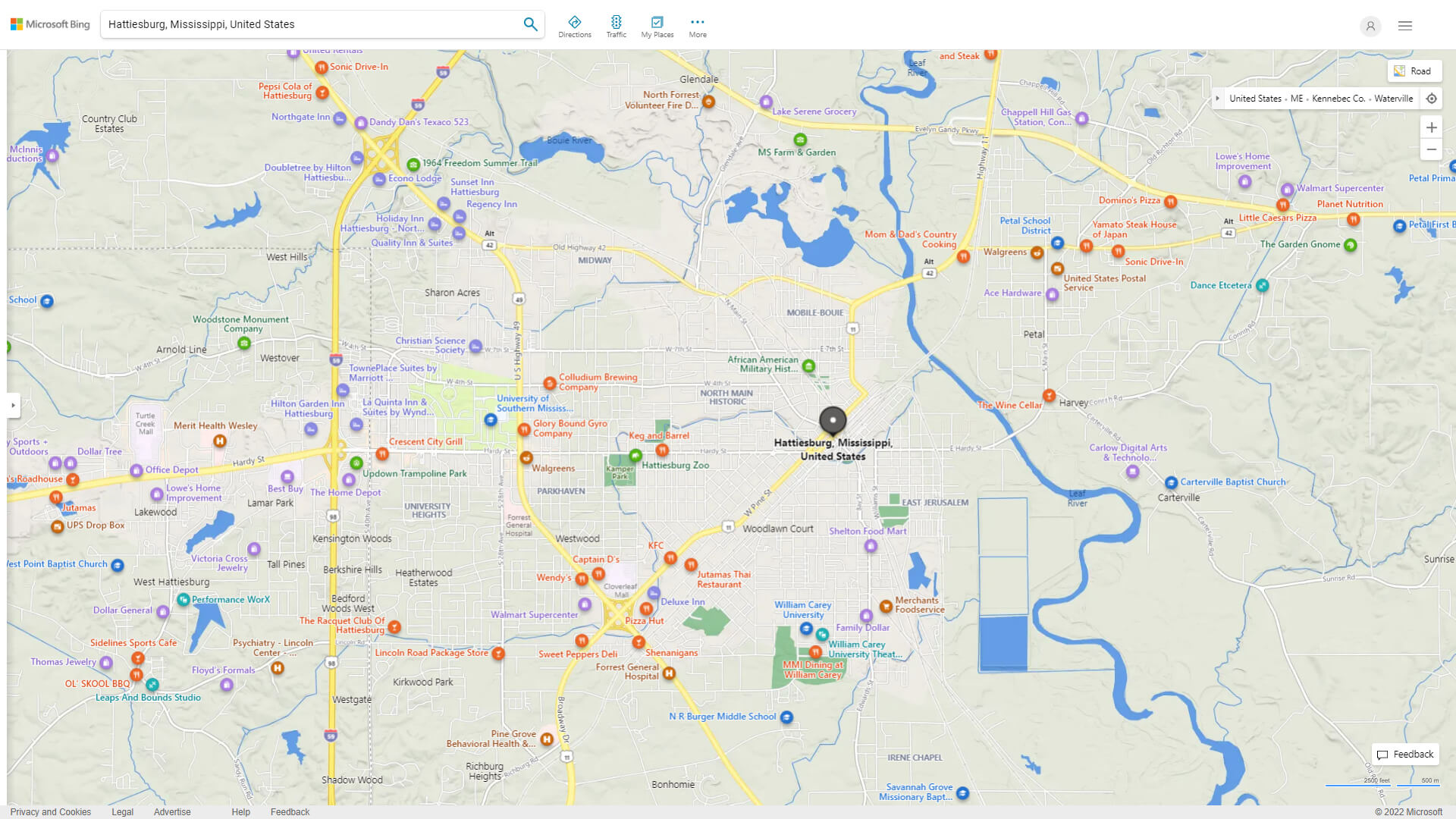Expand the left side panel arrow

(x=14, y=406)
